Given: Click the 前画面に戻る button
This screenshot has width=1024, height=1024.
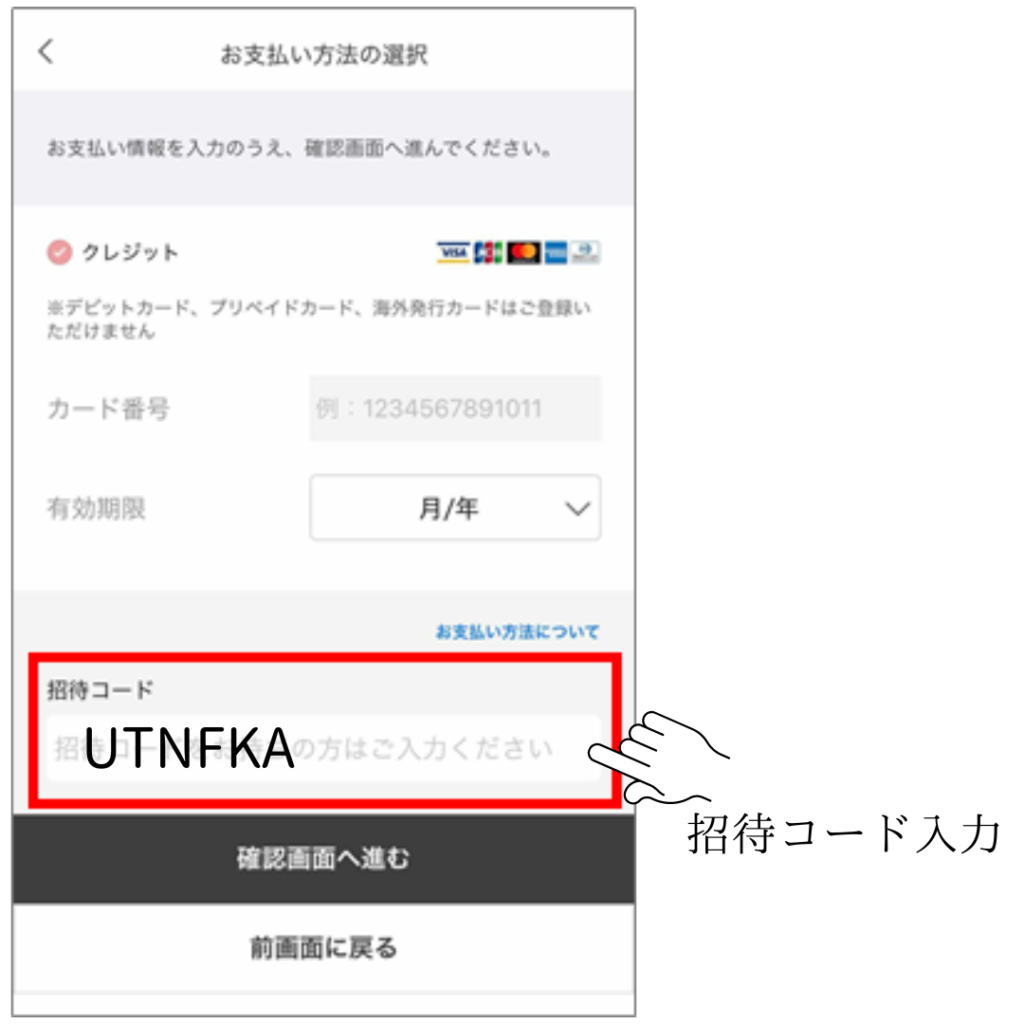Looking at the screenshot, I should (323, 948).
